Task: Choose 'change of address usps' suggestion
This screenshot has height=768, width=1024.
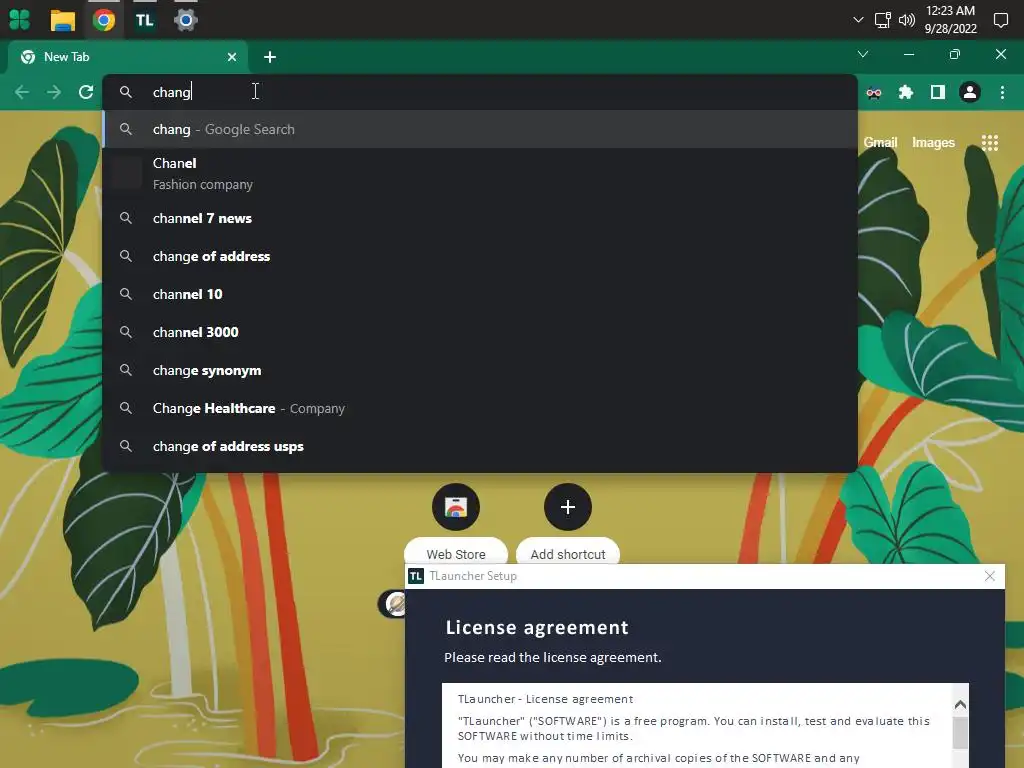Action: pos(480,446)
